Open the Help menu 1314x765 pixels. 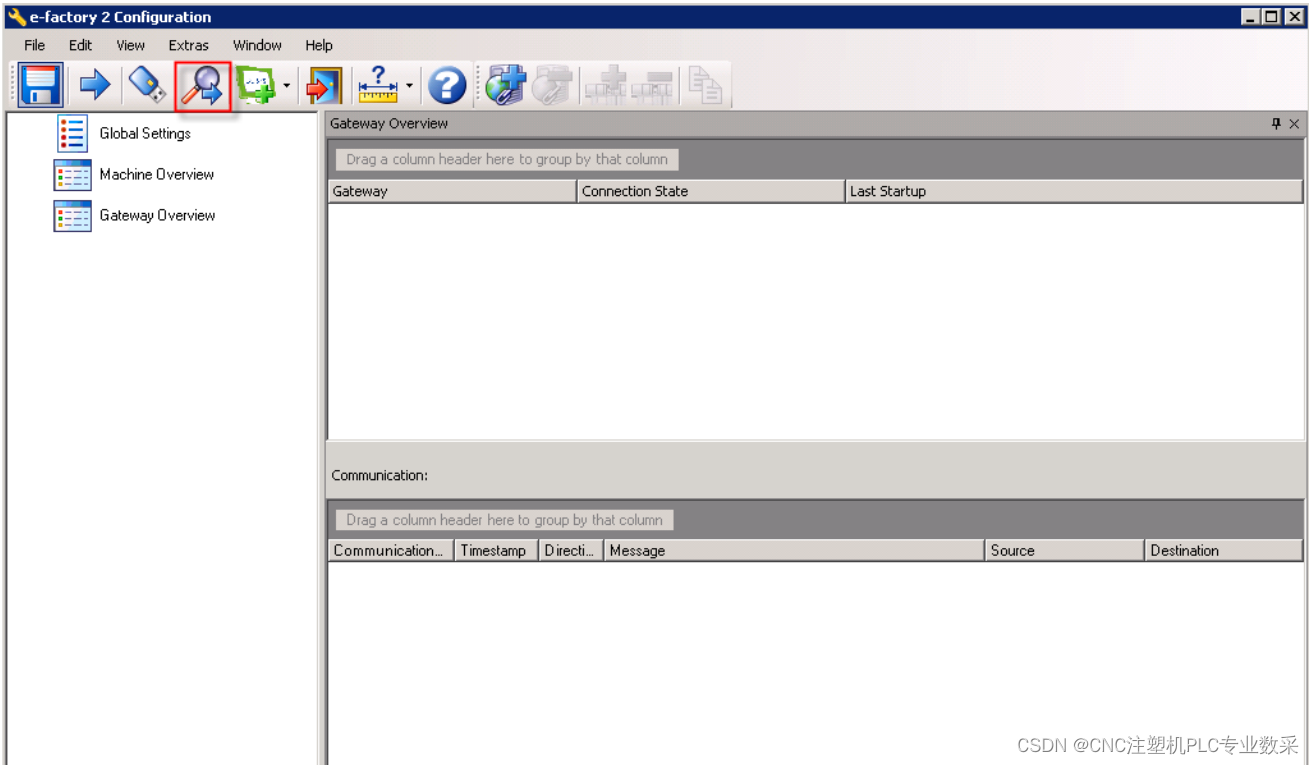coord(319,45)
